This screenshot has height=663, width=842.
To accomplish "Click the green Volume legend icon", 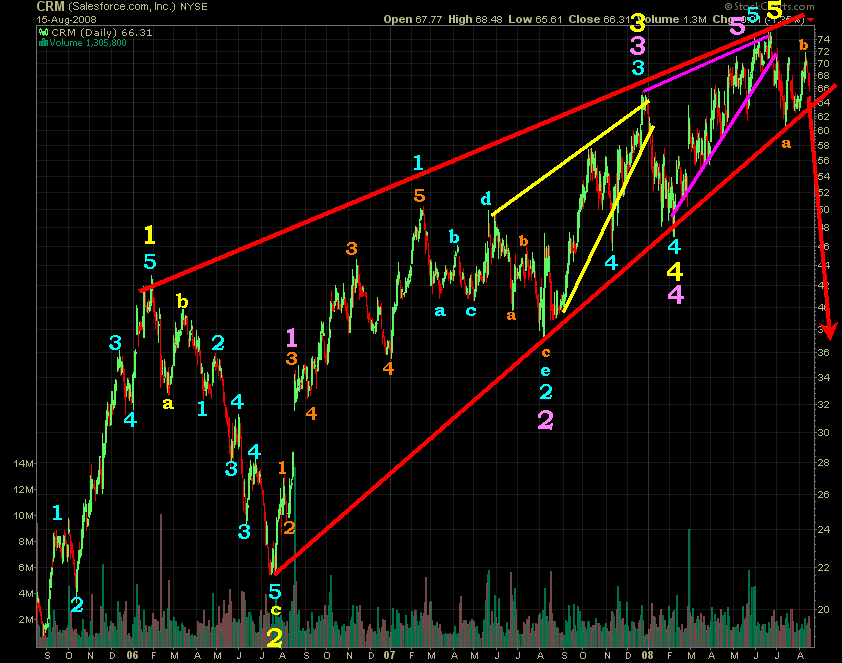I will [43, 43].
